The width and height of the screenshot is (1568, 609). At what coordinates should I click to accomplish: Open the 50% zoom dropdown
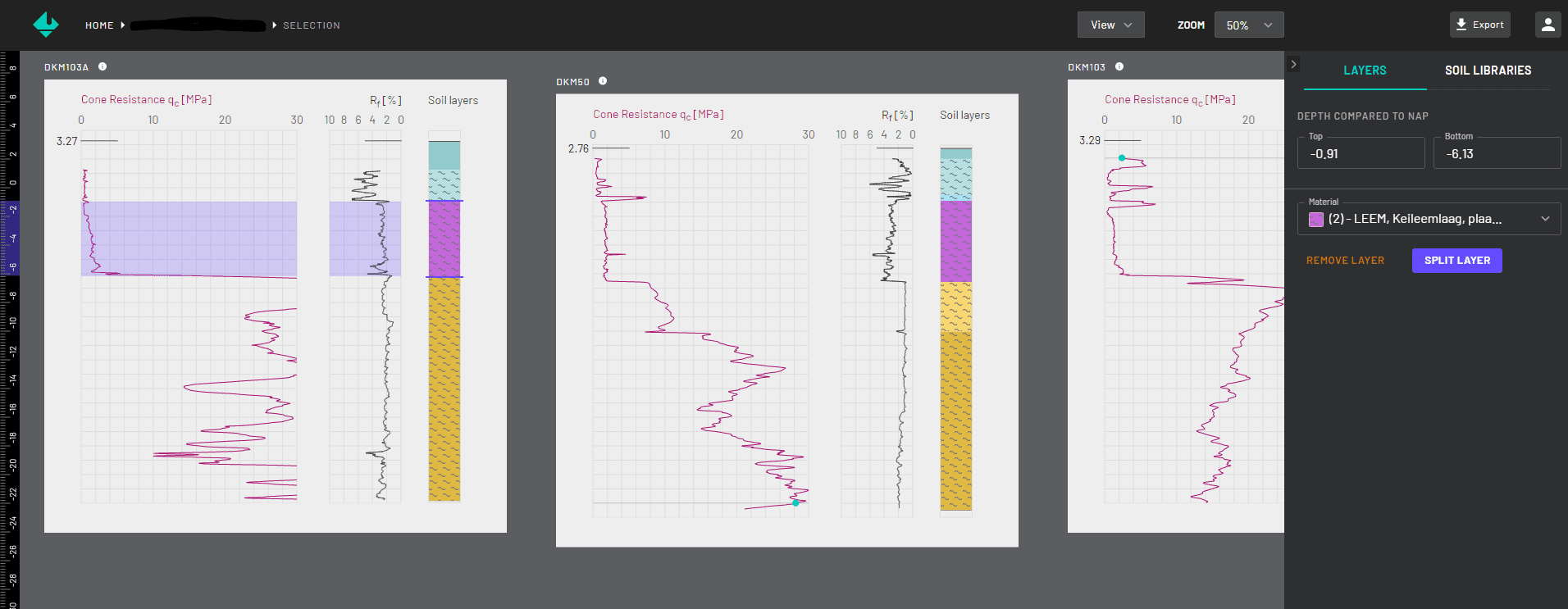click(x=1248, y=25)
